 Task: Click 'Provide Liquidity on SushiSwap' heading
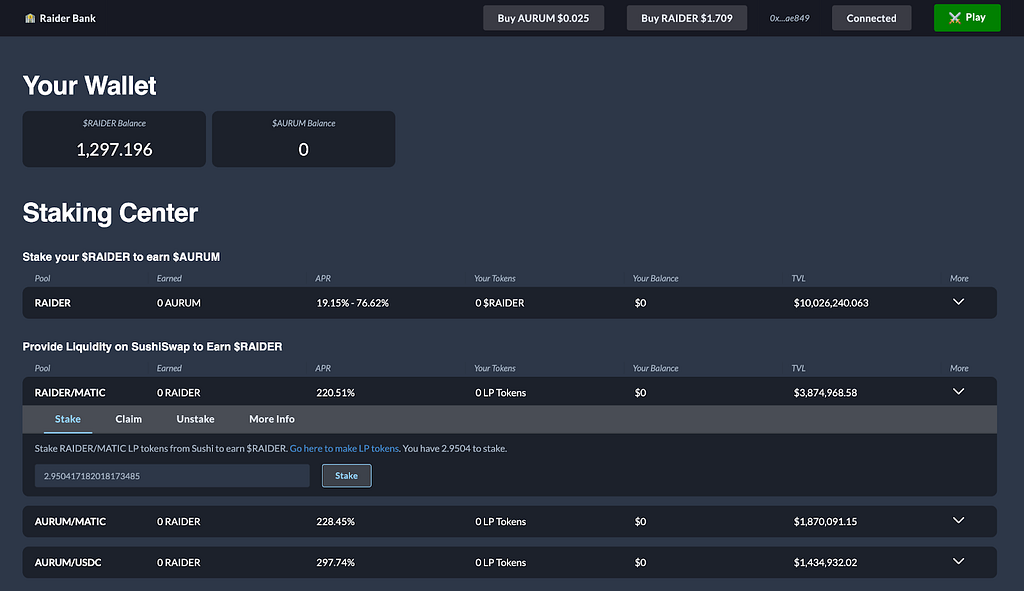pyautogui.click(x=152, y=347)
